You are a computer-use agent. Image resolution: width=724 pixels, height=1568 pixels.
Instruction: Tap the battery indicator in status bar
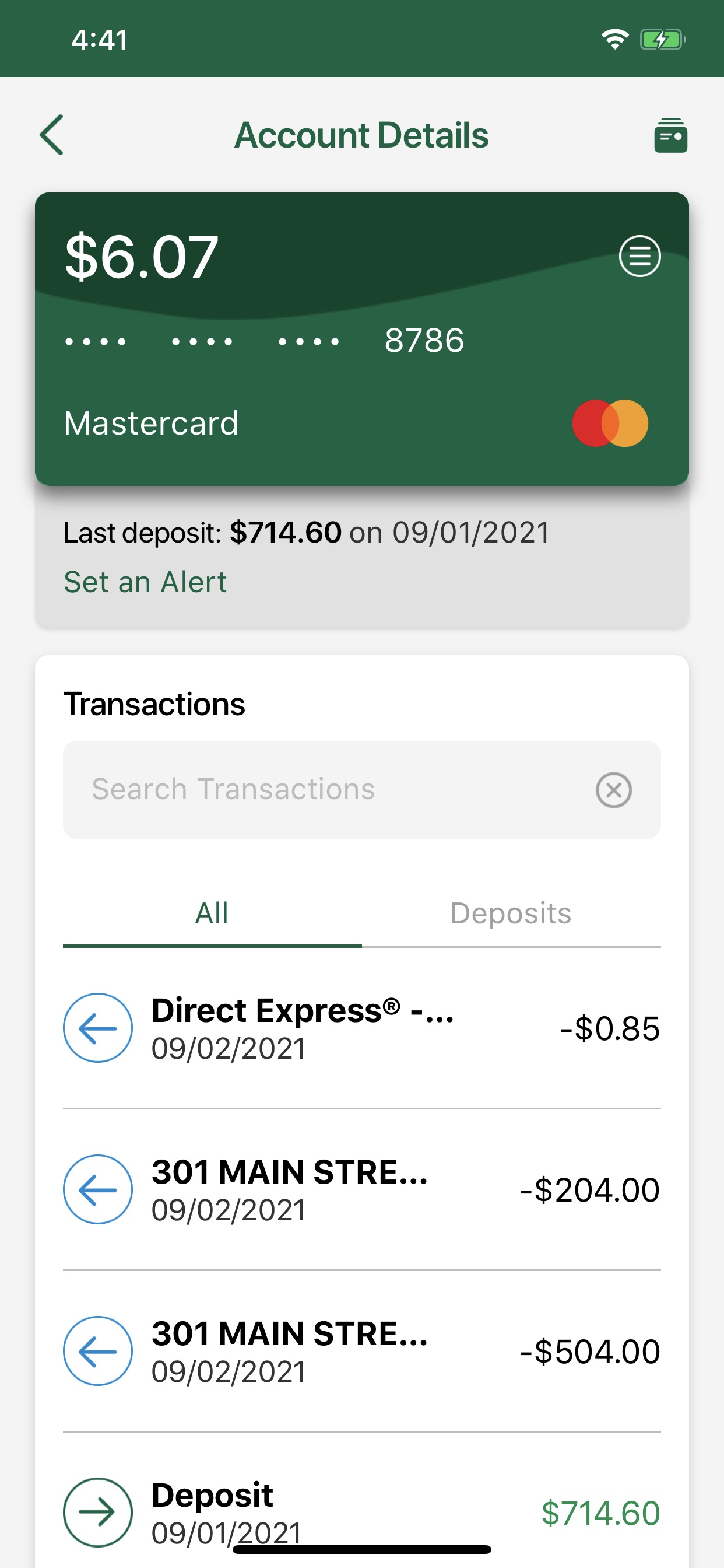point(663,40)
